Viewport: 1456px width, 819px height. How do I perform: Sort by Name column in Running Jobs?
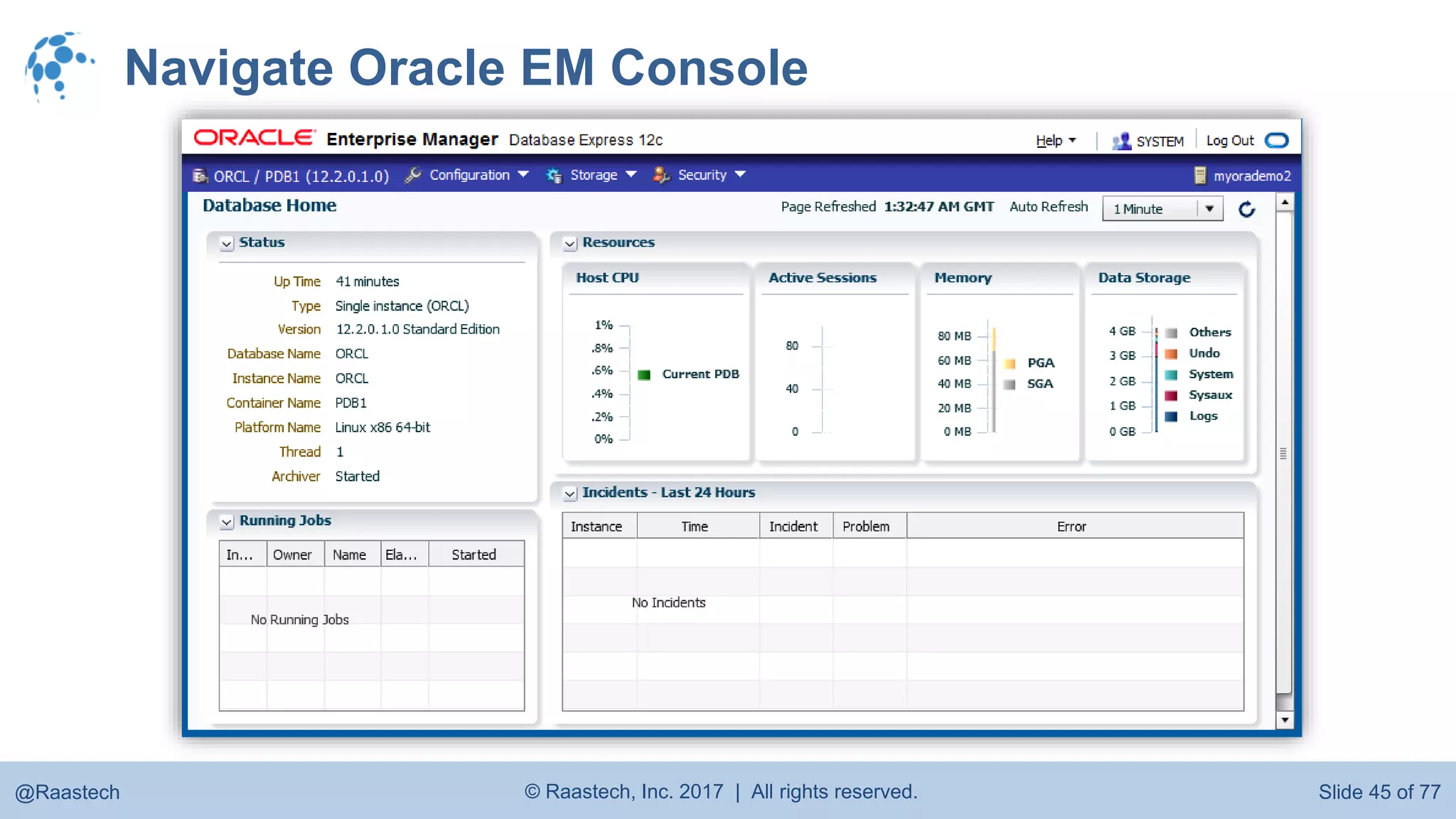(x=353, y=555)
